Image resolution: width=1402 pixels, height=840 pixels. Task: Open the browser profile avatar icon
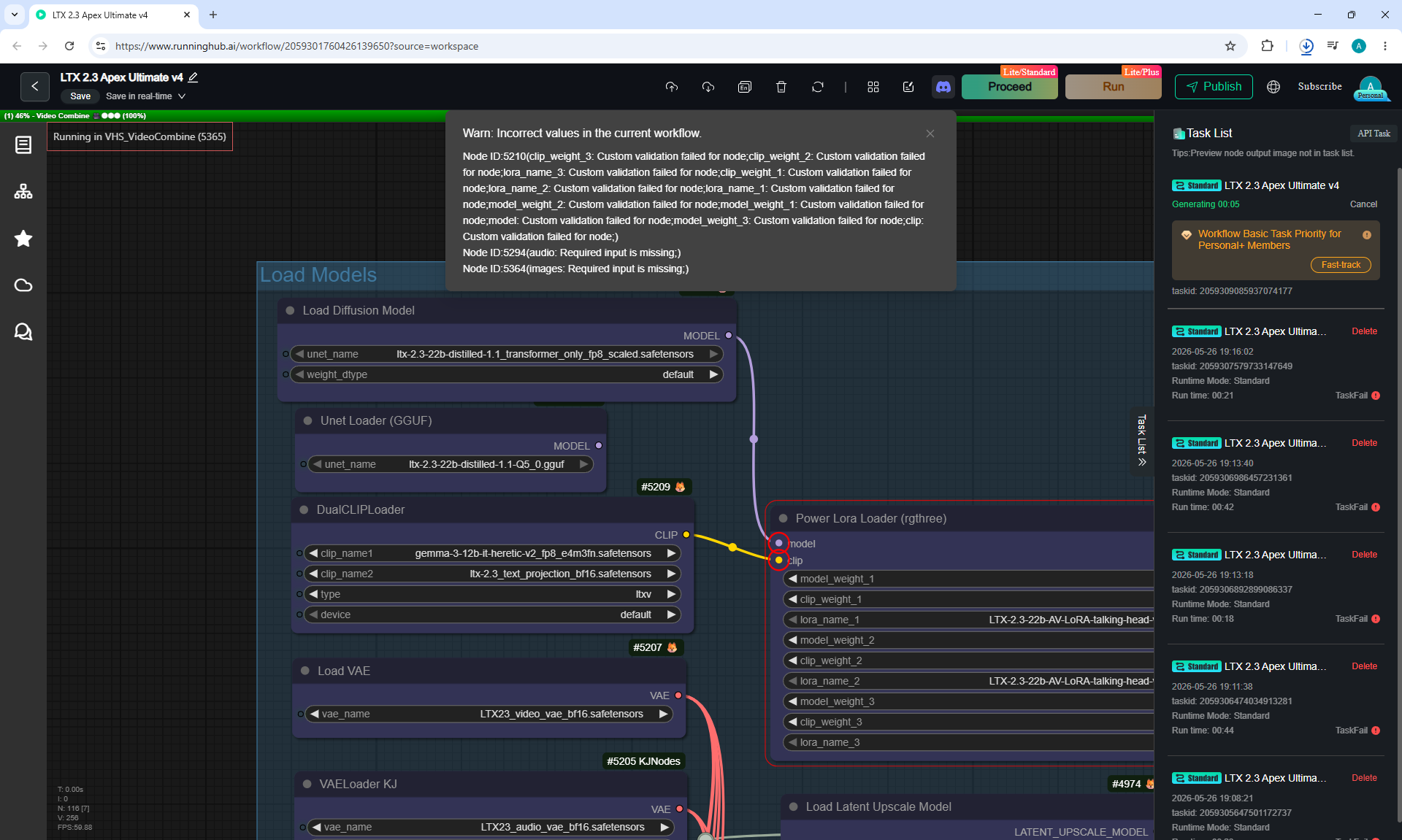(x=1359, y=46)
